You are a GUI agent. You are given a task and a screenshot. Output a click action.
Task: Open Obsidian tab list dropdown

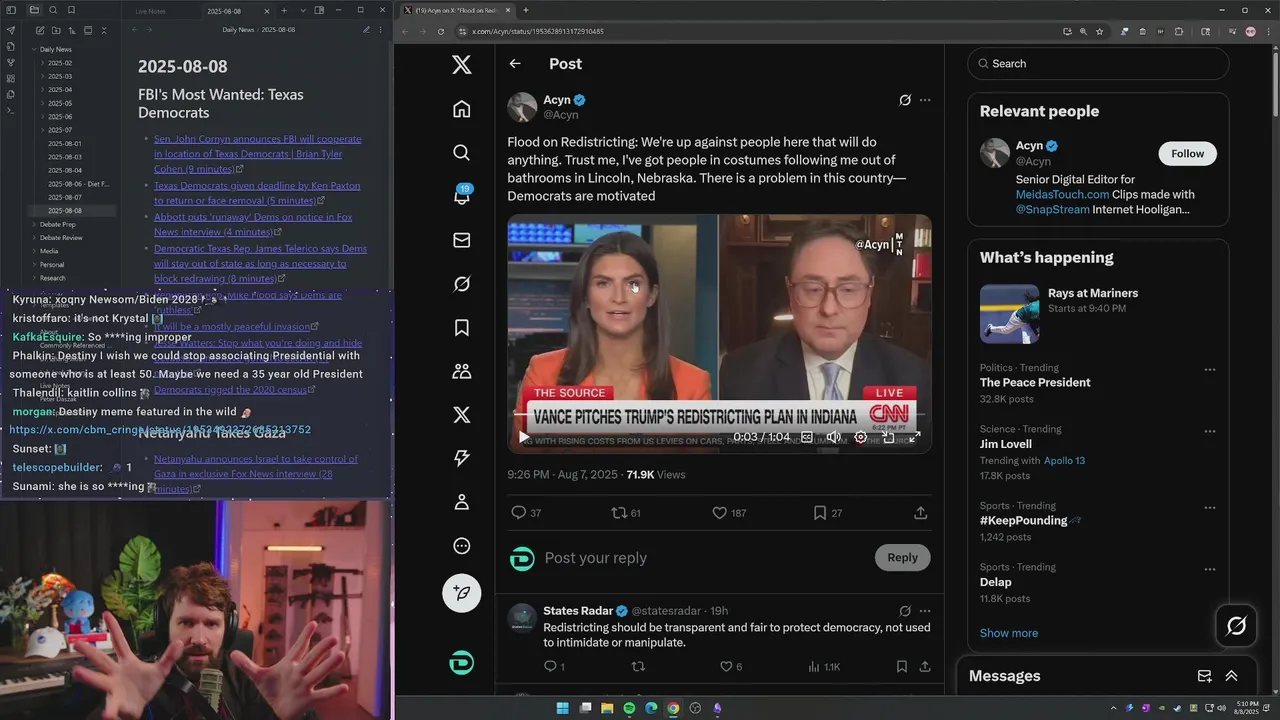tap(301, 10)
